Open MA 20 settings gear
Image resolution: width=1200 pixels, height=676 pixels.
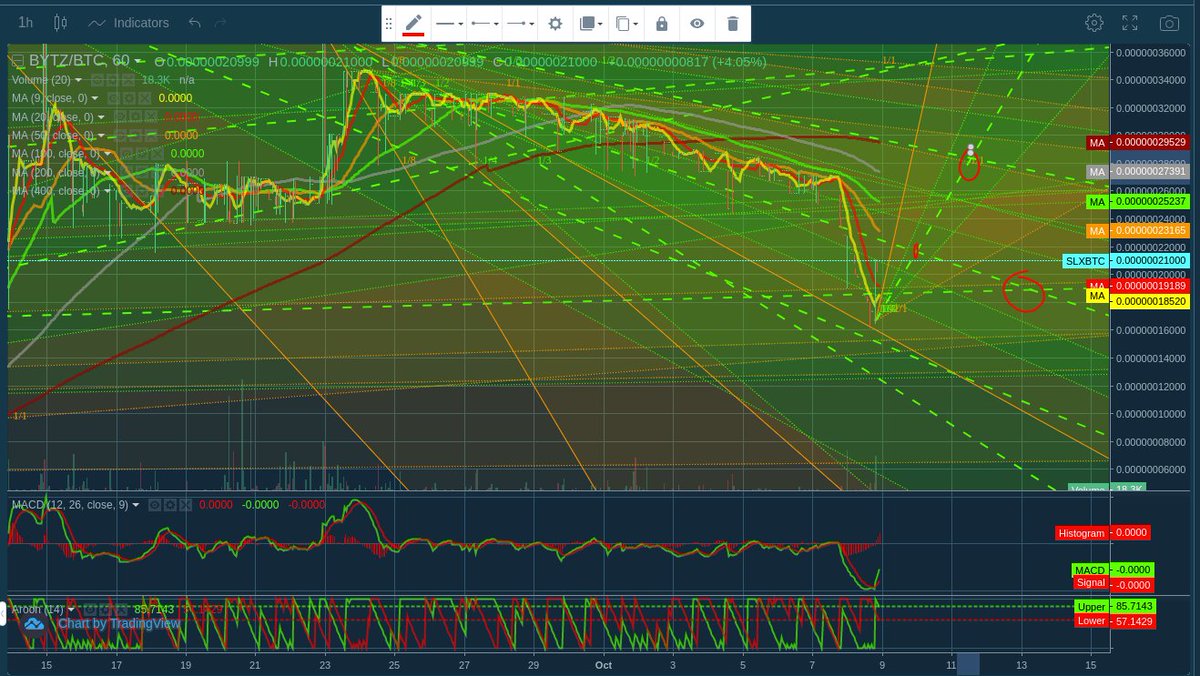(135, 116)
